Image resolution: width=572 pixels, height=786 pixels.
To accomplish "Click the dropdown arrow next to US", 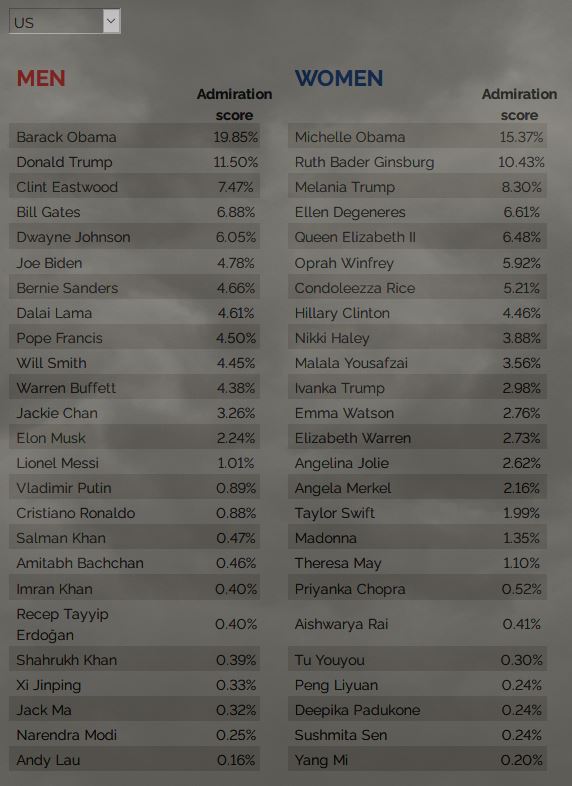I will click(x=111, y=22).
